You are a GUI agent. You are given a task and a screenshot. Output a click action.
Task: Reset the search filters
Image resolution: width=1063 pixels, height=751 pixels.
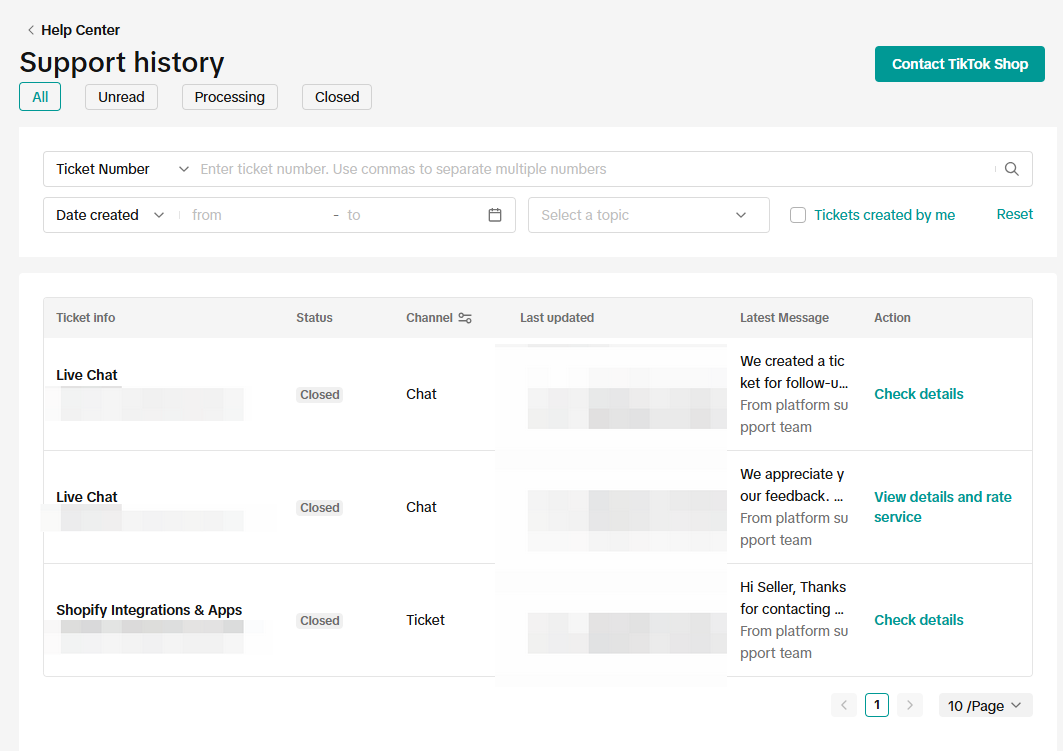1014,214
